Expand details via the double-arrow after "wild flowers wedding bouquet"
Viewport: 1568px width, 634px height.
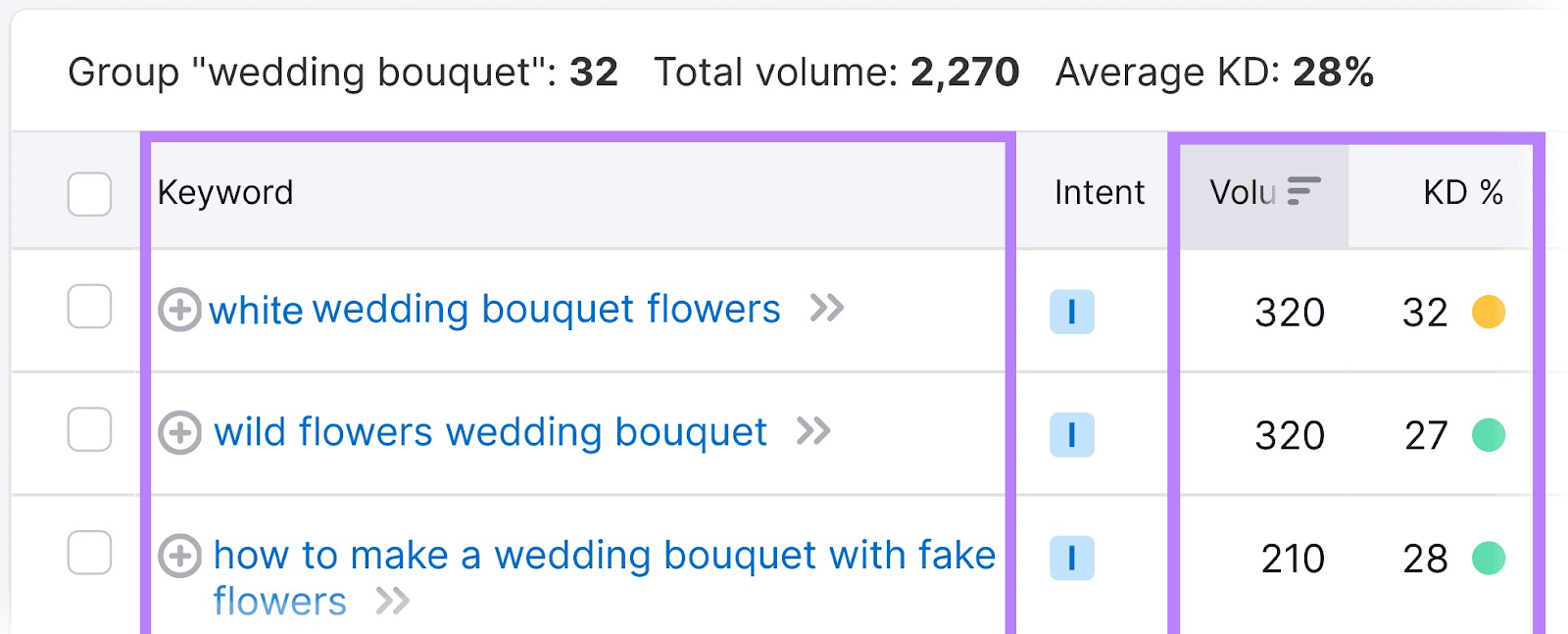[x=814, y=431]
